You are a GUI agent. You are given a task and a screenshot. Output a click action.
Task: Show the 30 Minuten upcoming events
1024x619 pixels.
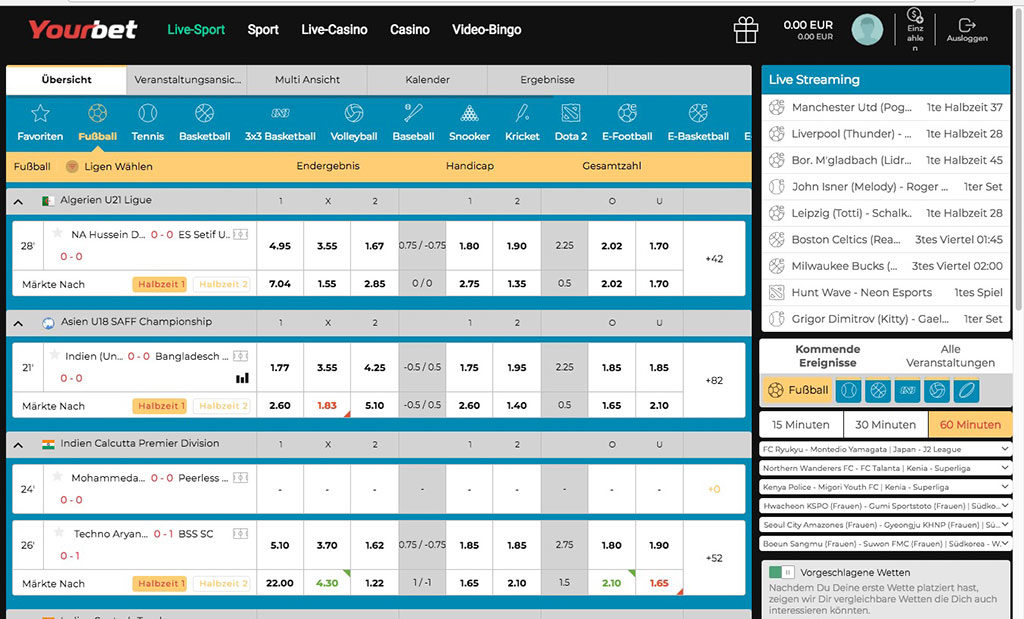pos(886,424)
